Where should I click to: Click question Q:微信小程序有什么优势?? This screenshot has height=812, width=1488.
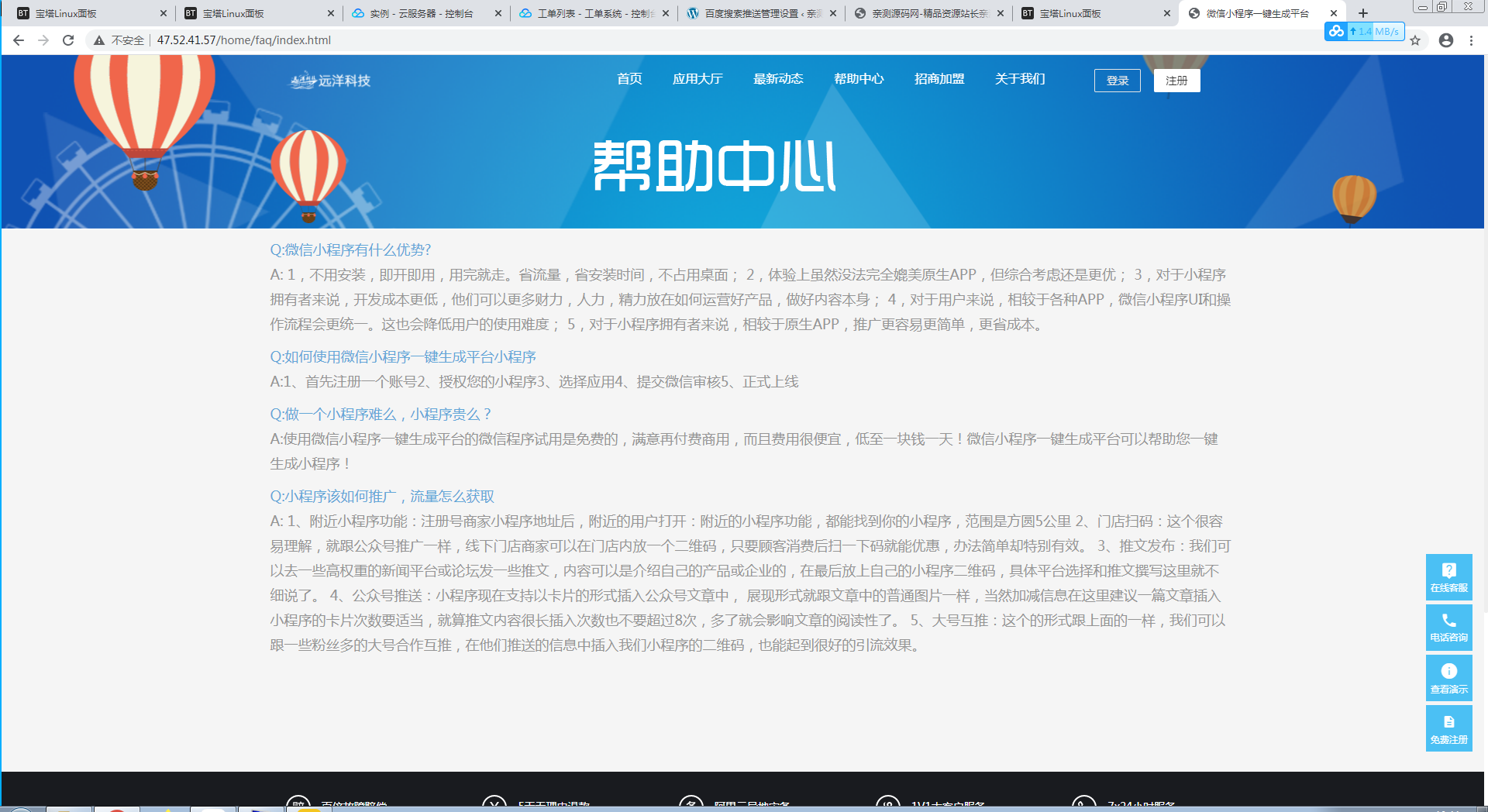350,250
